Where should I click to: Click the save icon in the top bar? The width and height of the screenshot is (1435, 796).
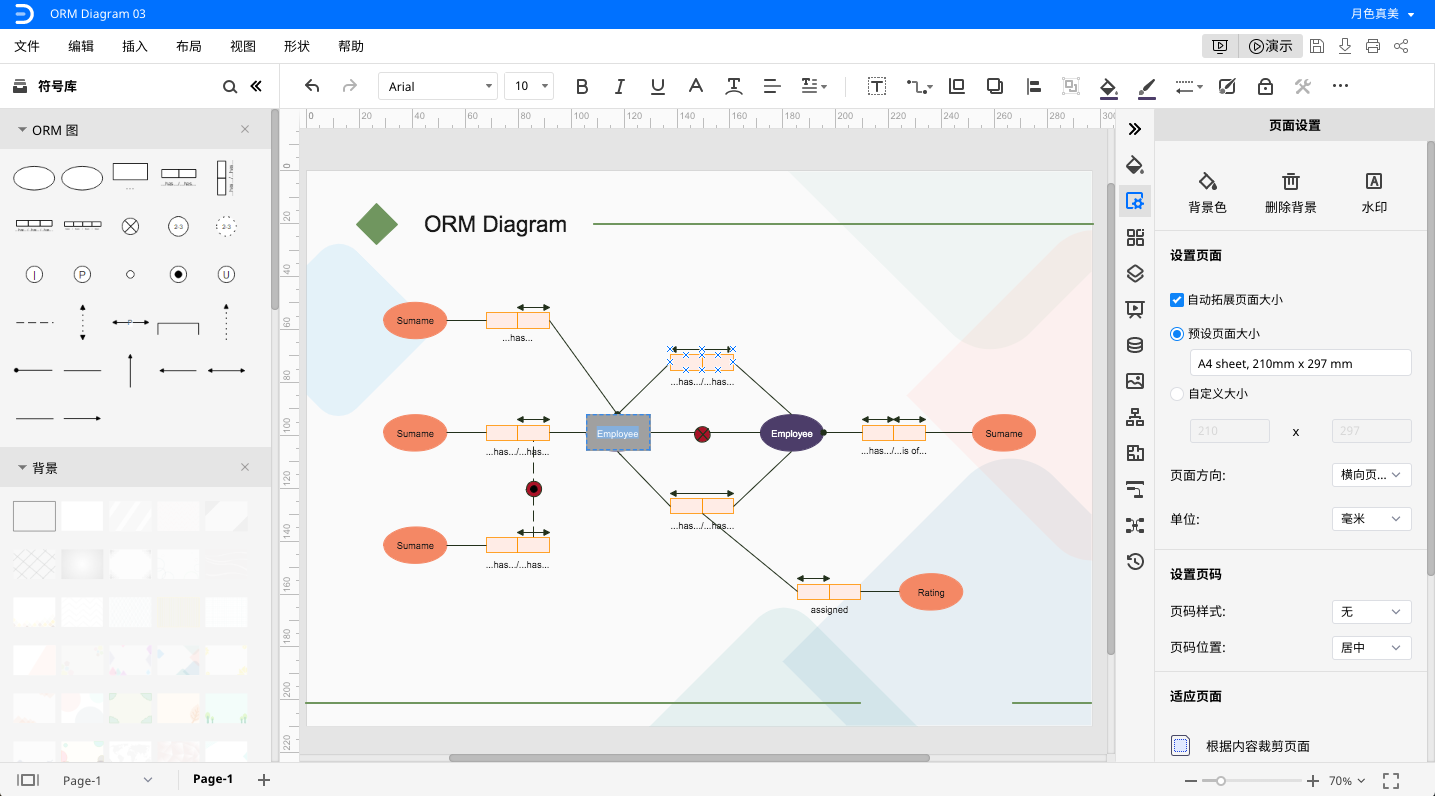1317,46
